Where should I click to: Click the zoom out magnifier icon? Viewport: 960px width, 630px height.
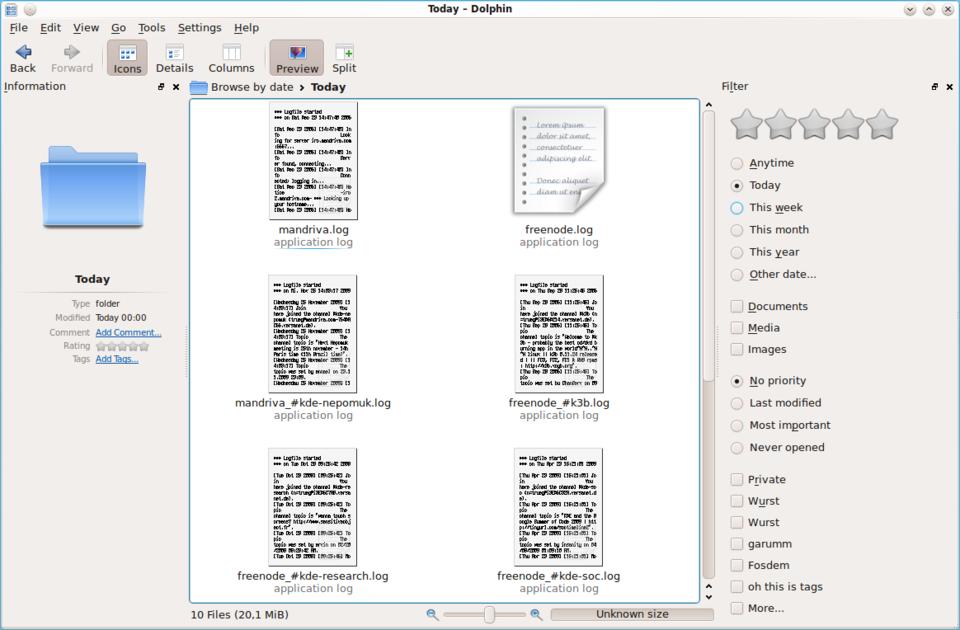[432, 615]
